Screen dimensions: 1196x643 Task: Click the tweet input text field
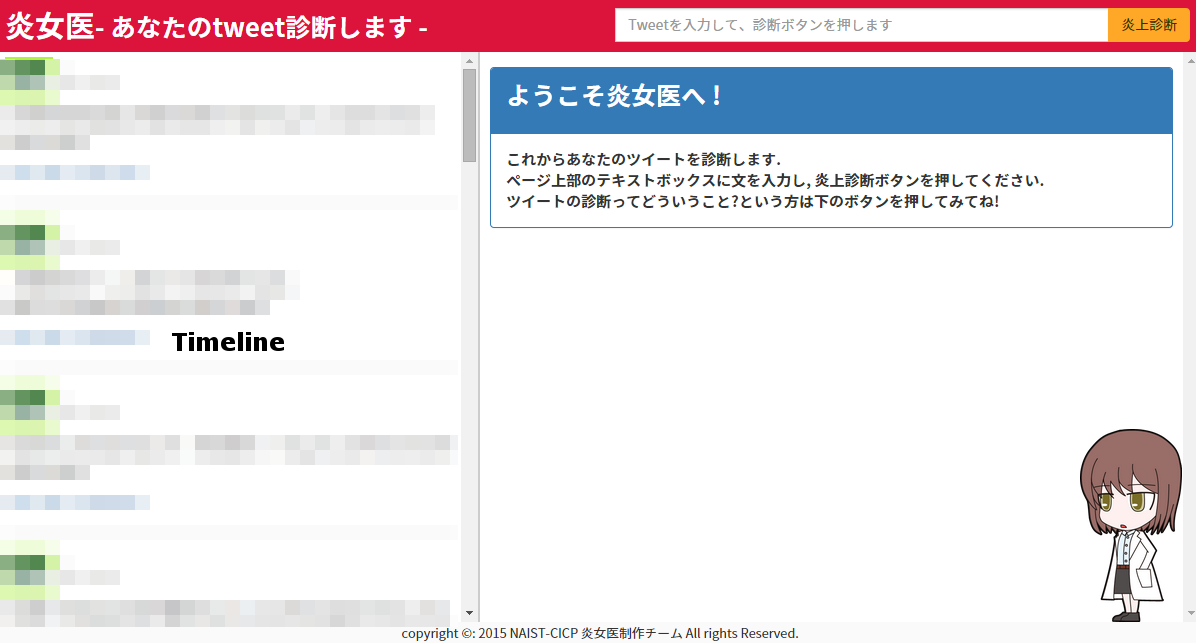coord(861,25)
